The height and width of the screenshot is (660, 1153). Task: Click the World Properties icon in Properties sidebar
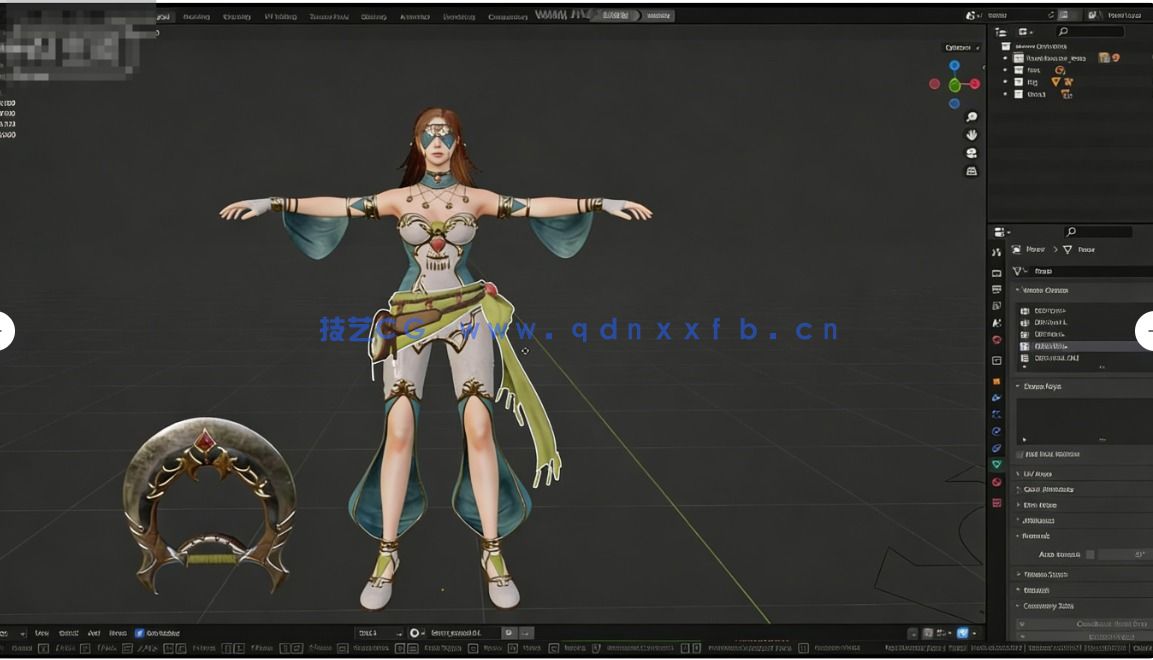click(996, 339)
